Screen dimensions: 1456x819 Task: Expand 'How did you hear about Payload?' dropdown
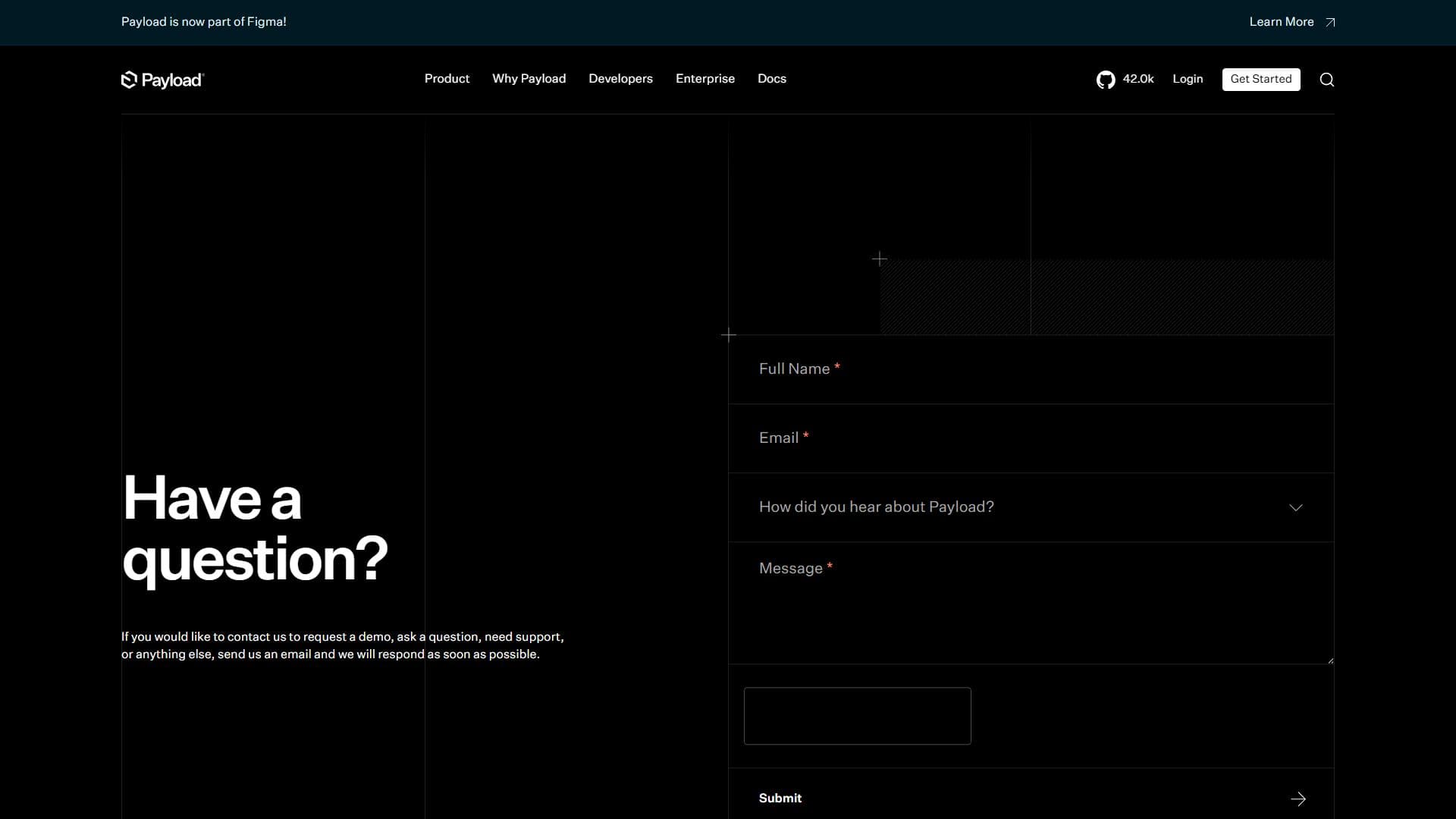point(1031,507)
